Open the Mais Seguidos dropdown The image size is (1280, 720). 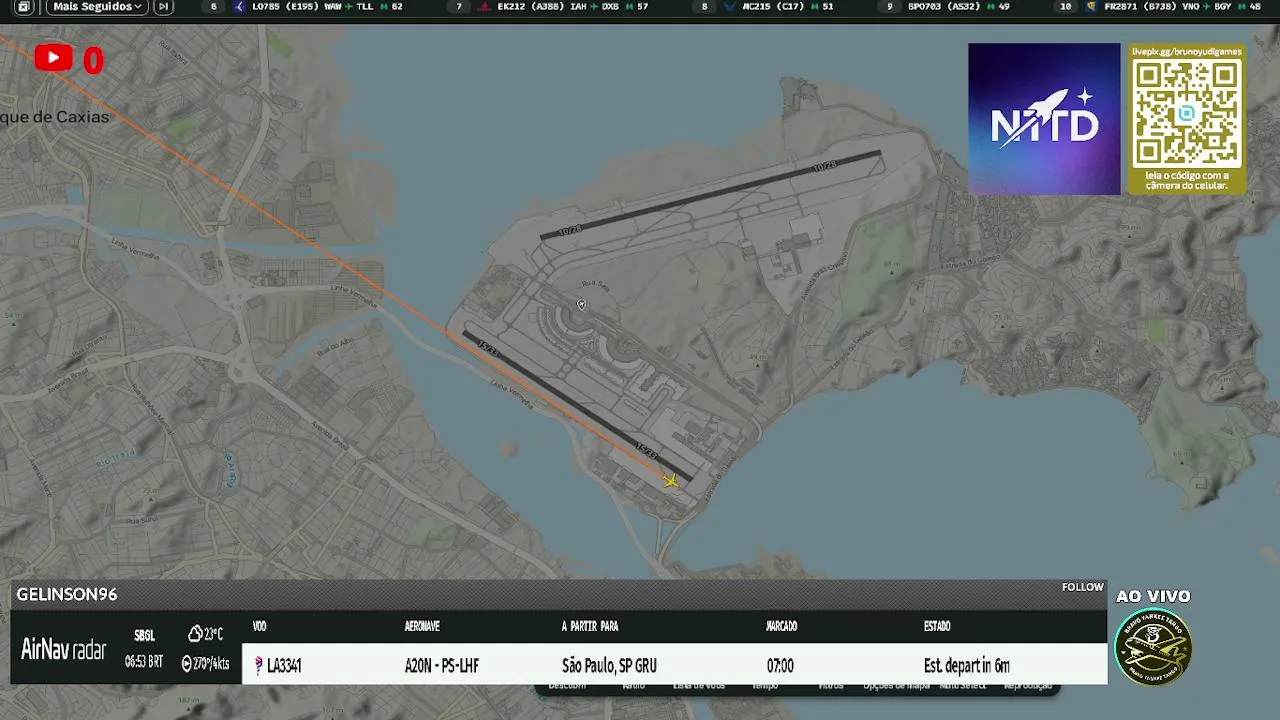coord(97,7)
